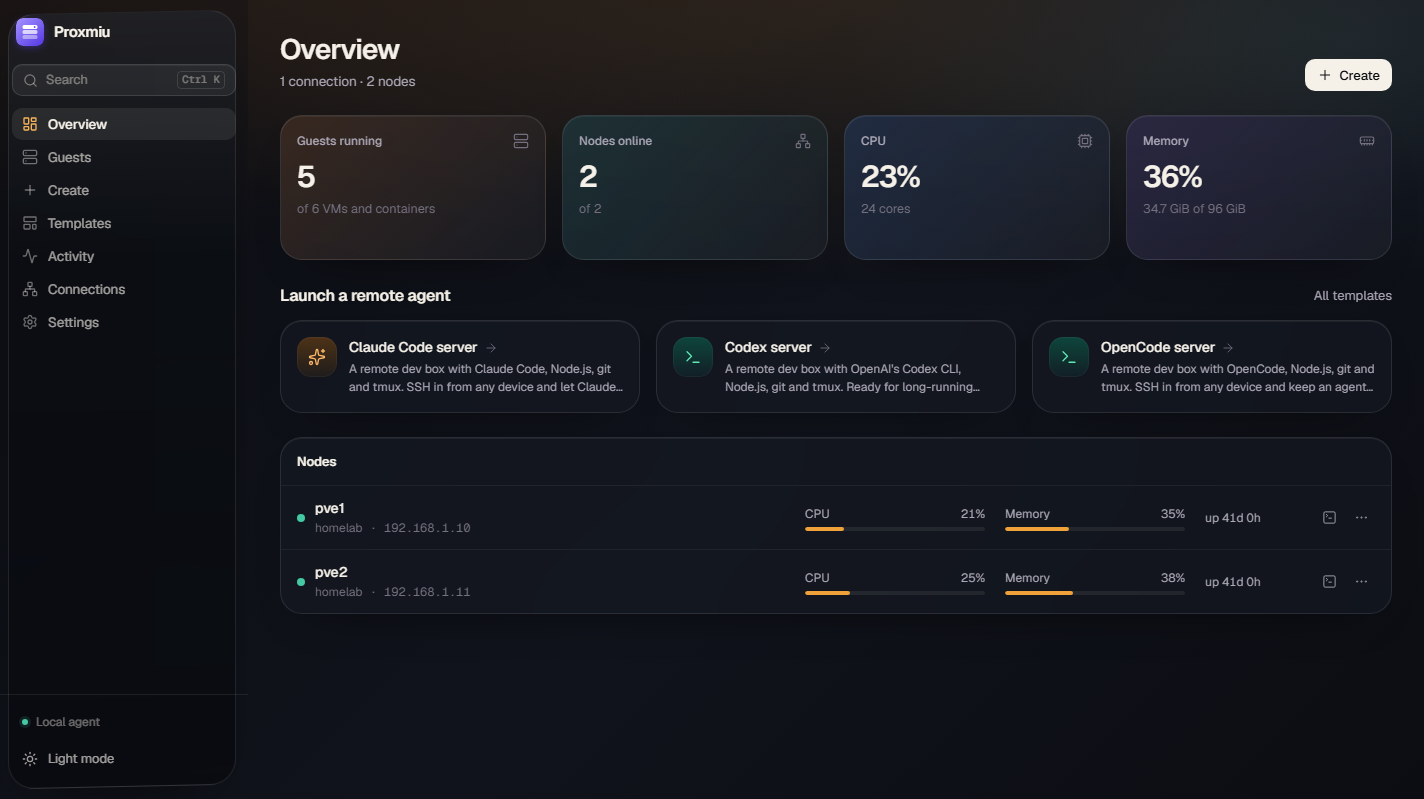Open the more options menu for pve1
Viewport: 1424px width, 799px height.
tap(1361, 518)
